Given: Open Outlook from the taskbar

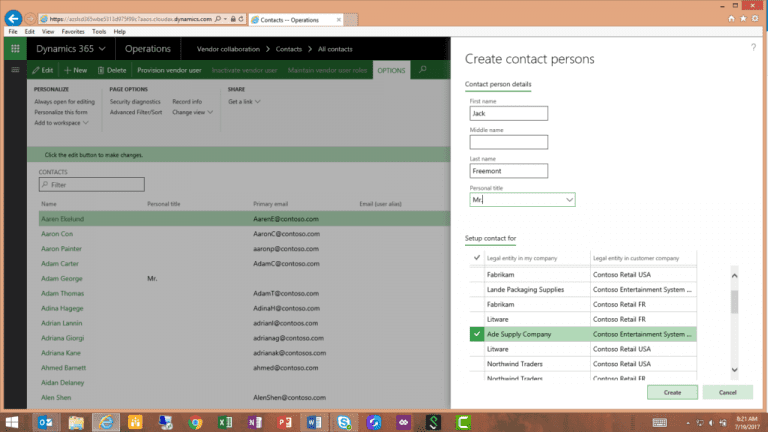Looking at the screenshot, I should [x=45, y=422].
